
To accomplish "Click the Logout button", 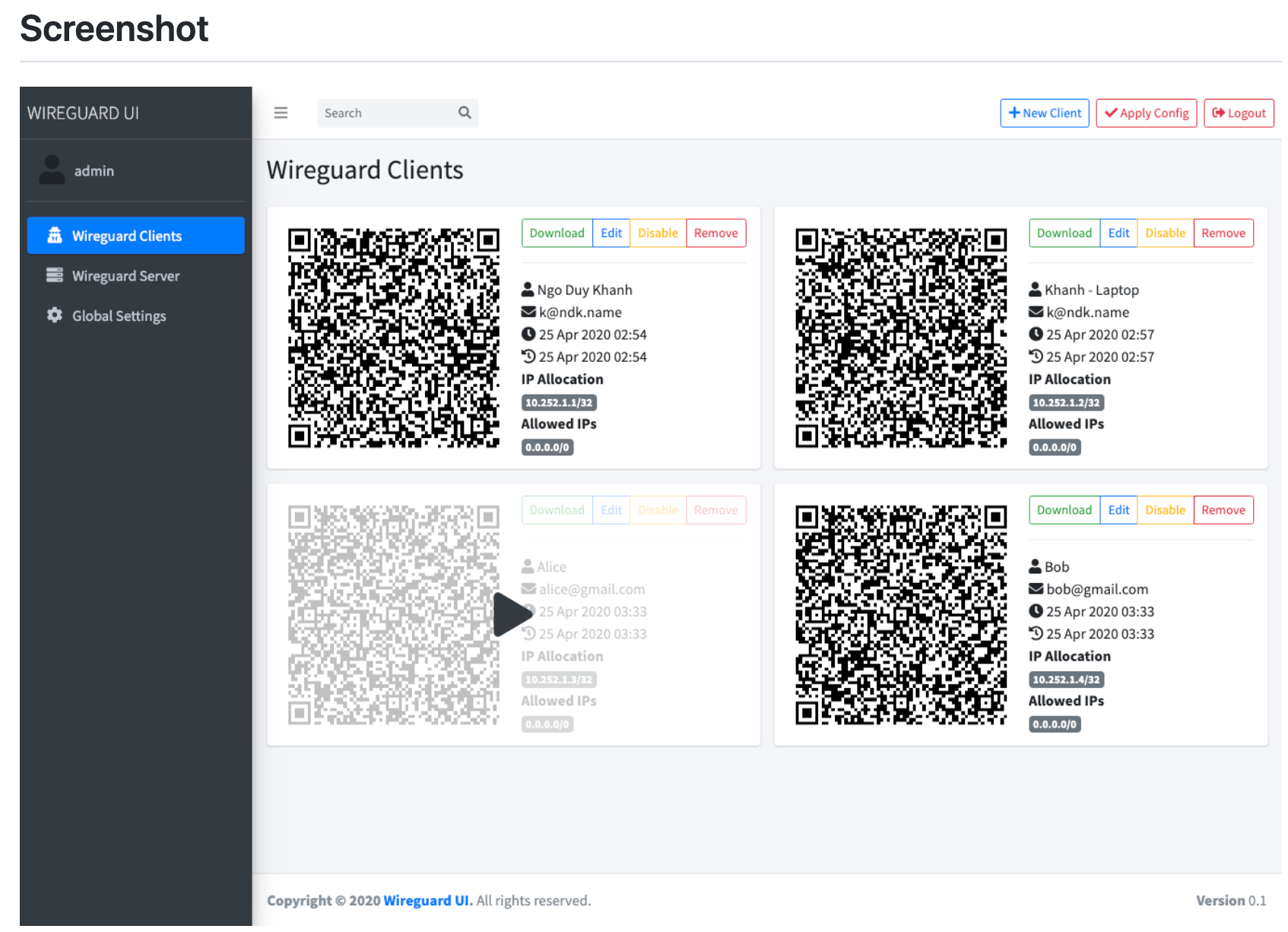I will point(1239,113).
